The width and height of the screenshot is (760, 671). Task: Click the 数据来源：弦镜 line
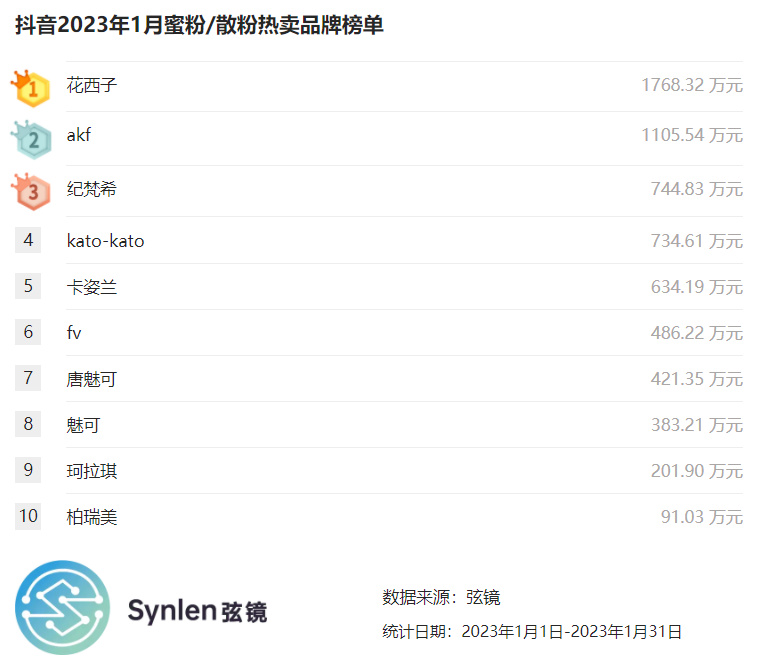[x=441, y=597]
